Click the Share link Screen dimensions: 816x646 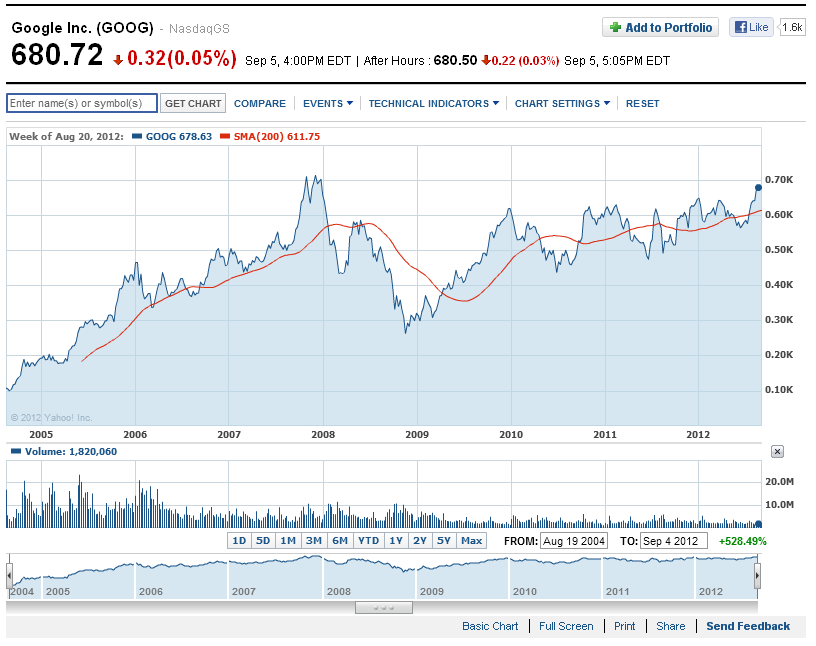point(671,626)
